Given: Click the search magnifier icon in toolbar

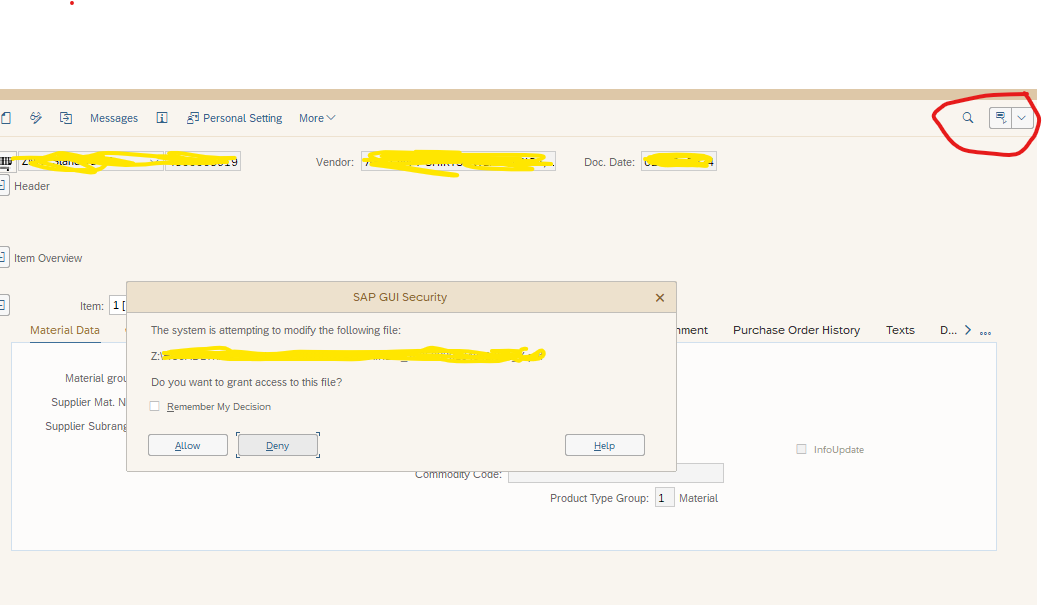Looking at the screenshot, I should [967, 118].
